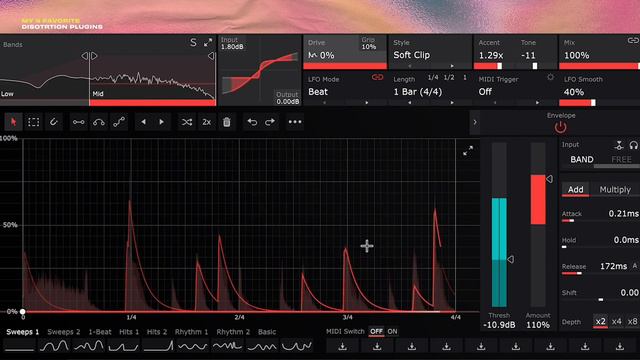The height and width of the screenshot is (360, 640).
Task: Select the marquee selection tool
Action: (33, 122)
